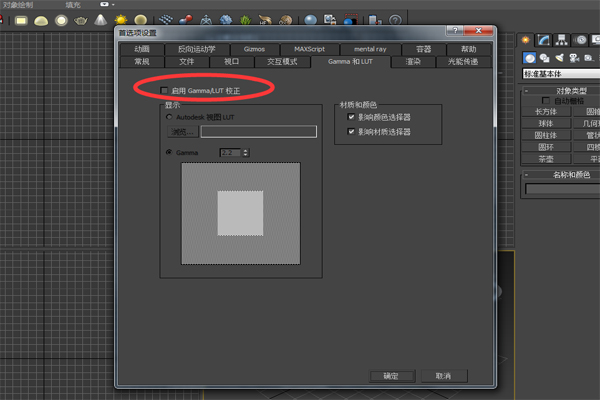Switch to the 渲染 tab
The image size is (600, 400).
[x=413, y=61]
